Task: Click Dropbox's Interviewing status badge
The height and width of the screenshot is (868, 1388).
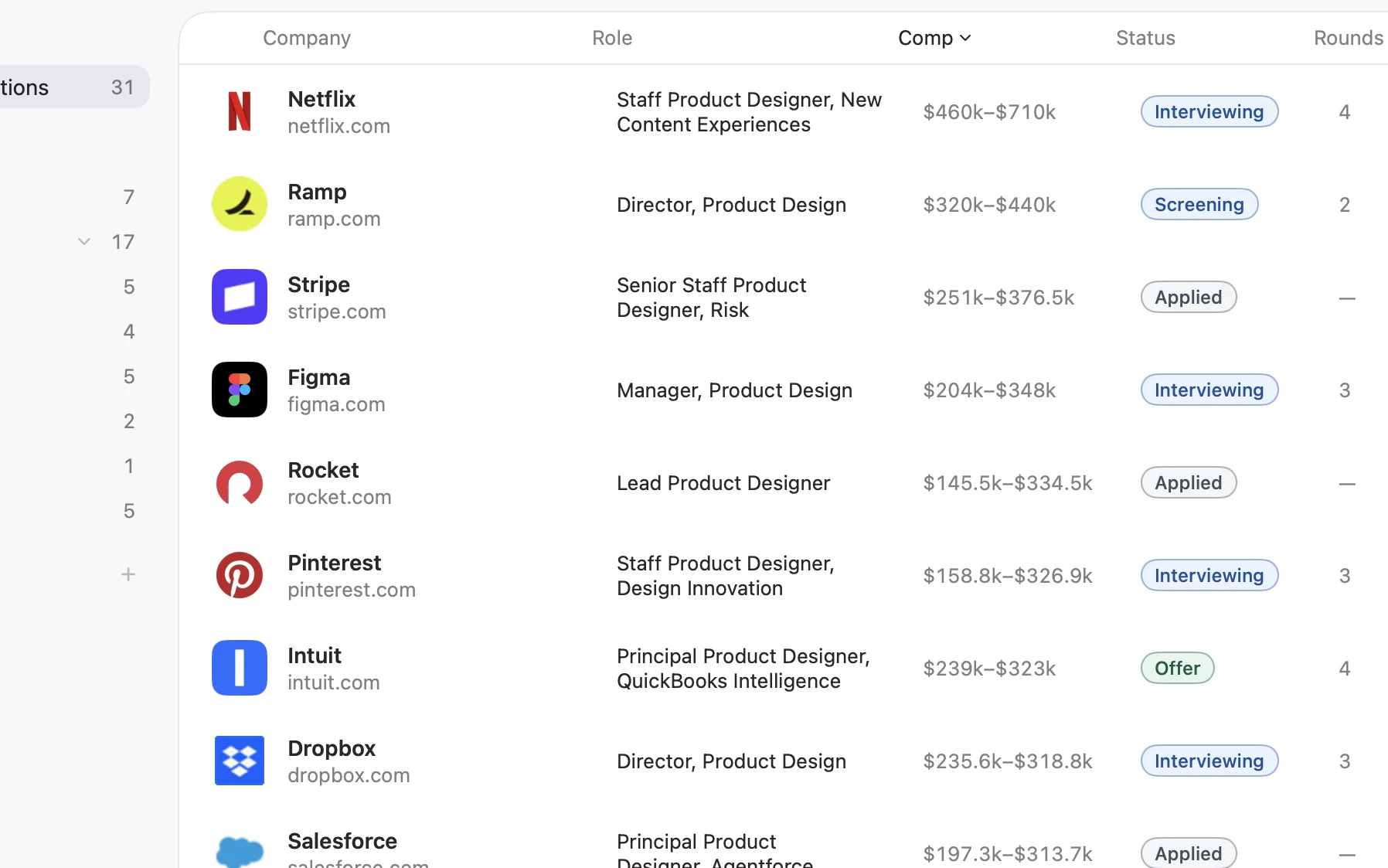Action: pyautogui.click(x=1209, y=761)
